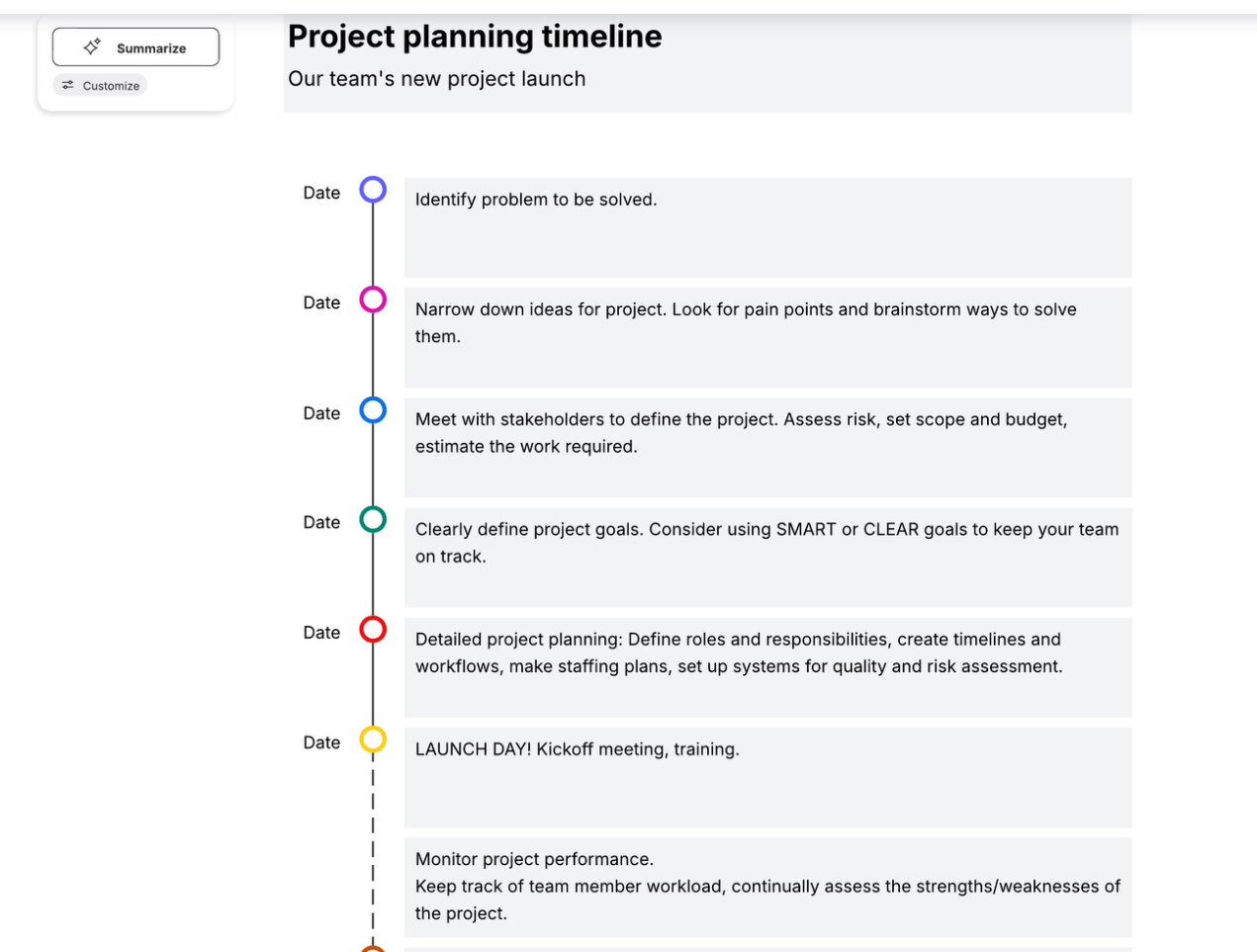Image resolution: width=1257 pixels, height=952 pixels.
Task: Click the Date label beside the first milestone
Action: [320, 192]
